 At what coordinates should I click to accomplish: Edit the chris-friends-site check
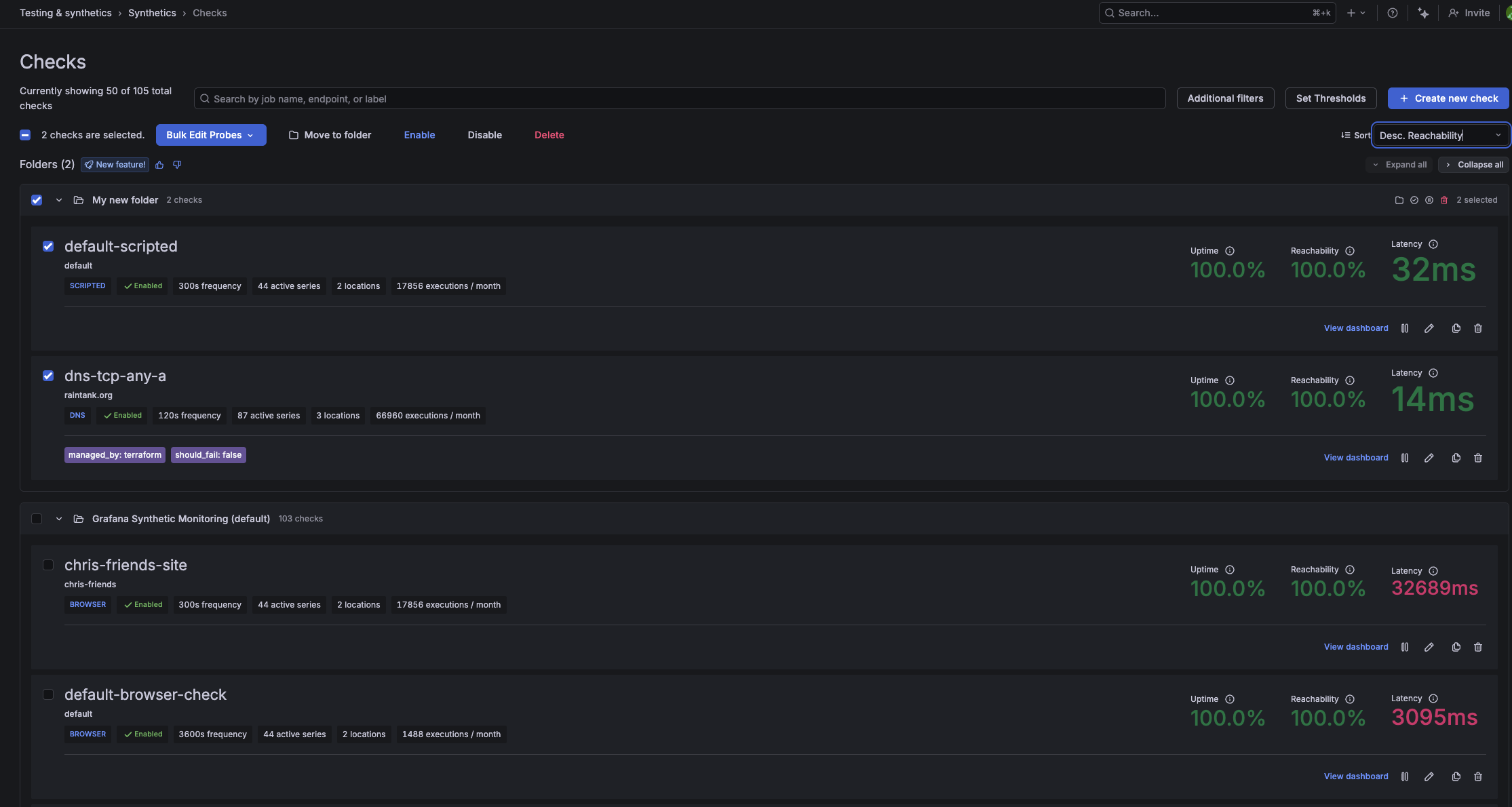(1429, 647)
